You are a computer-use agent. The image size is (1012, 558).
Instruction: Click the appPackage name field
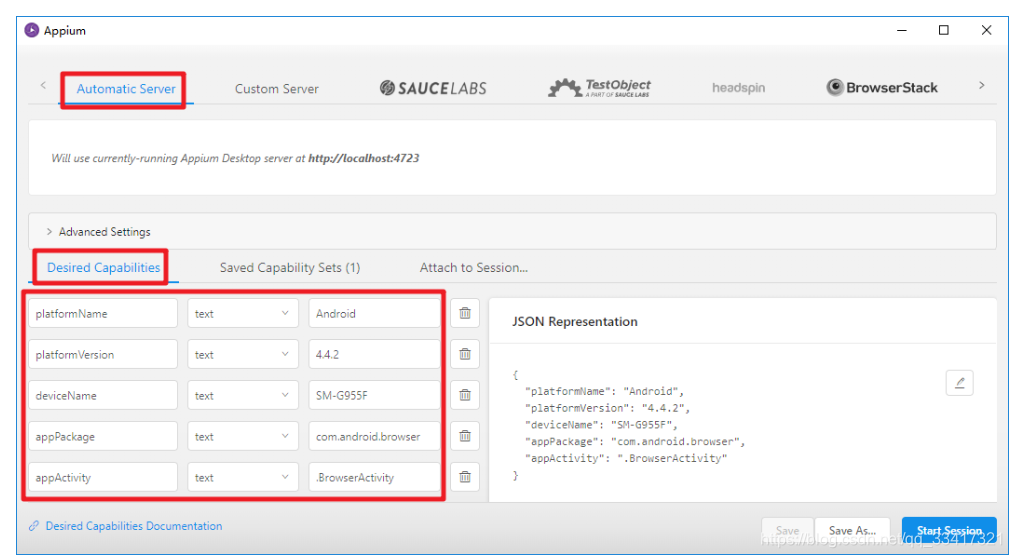[x=103, y=436]
